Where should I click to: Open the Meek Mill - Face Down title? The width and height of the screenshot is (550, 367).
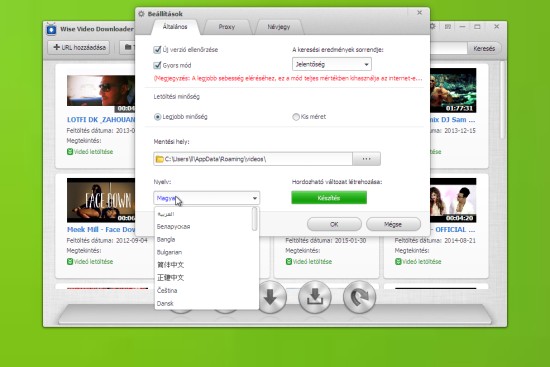[x=101, y=230]
